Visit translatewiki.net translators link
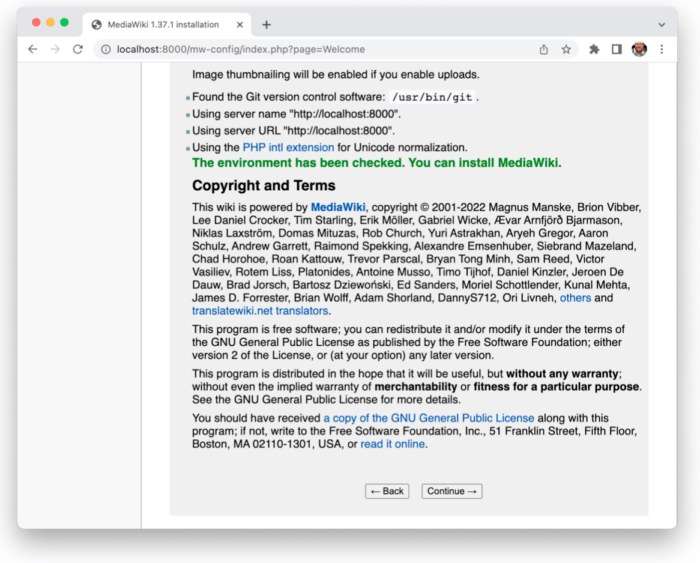The image size is (700, 563). point(260,311)
